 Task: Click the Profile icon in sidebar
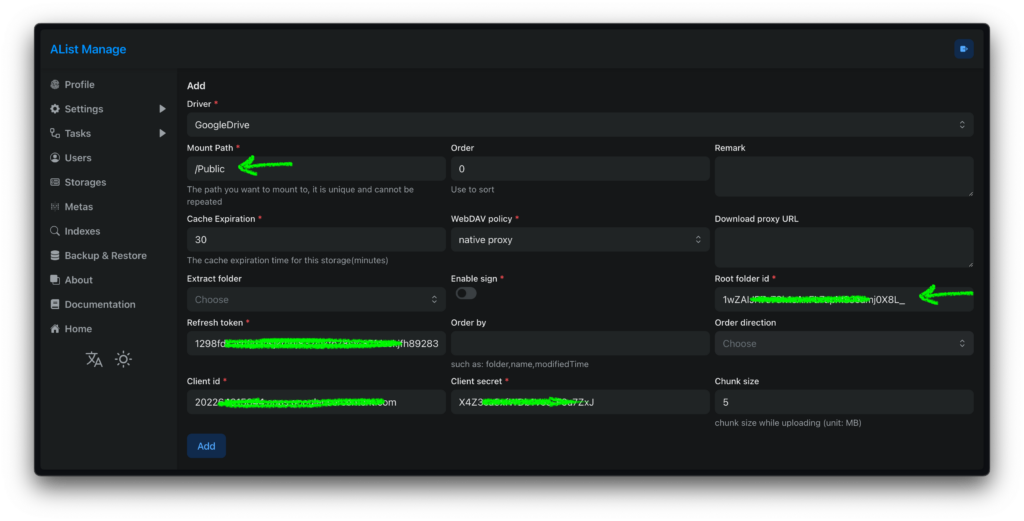tap(55, 85)
